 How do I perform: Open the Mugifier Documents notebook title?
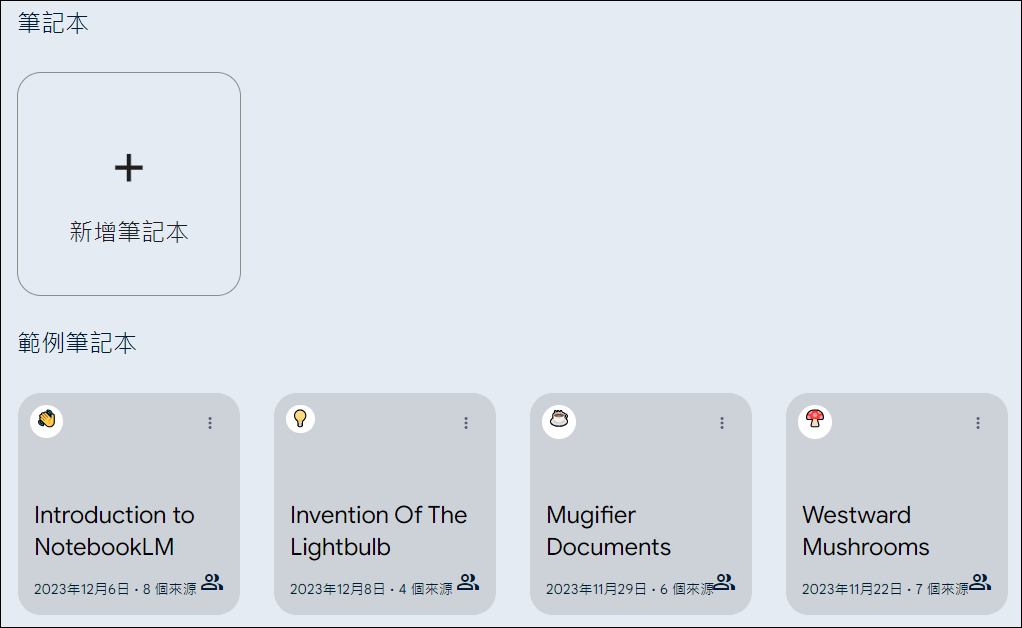608,531
